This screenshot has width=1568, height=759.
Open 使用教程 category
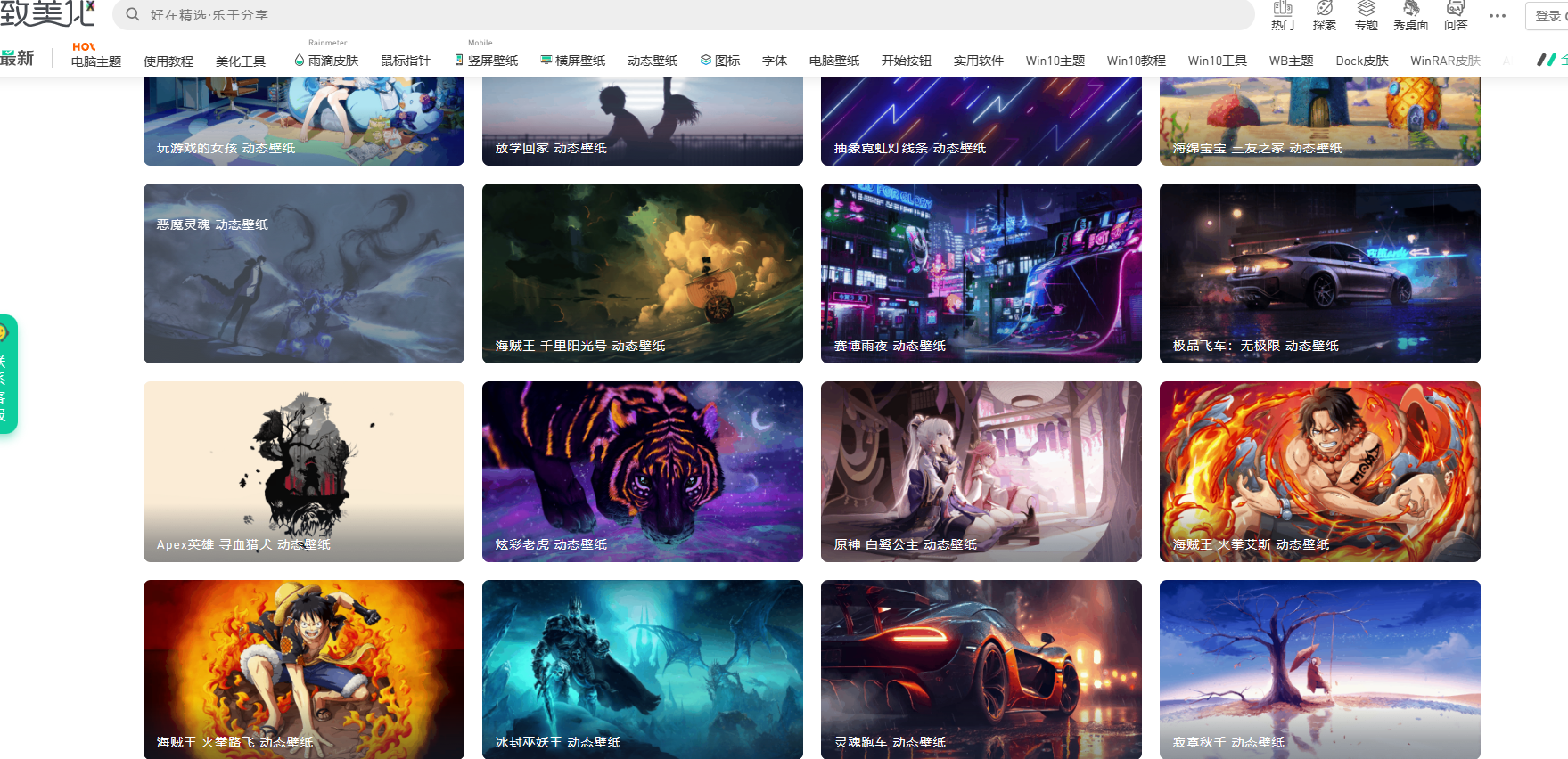(x=168, y=61)
